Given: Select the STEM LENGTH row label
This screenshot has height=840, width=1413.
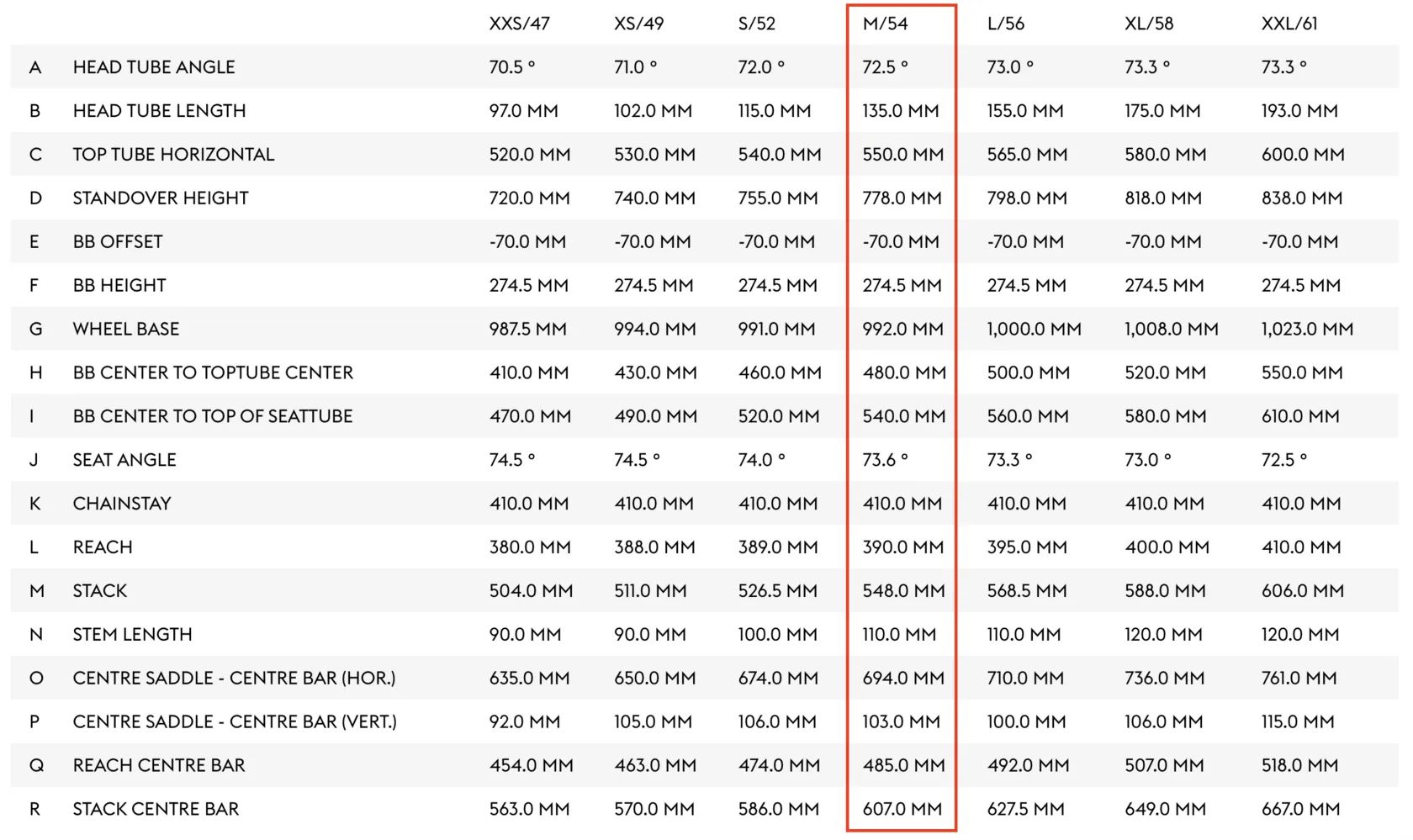Looking at the screenshot, I should pos(132,635).
